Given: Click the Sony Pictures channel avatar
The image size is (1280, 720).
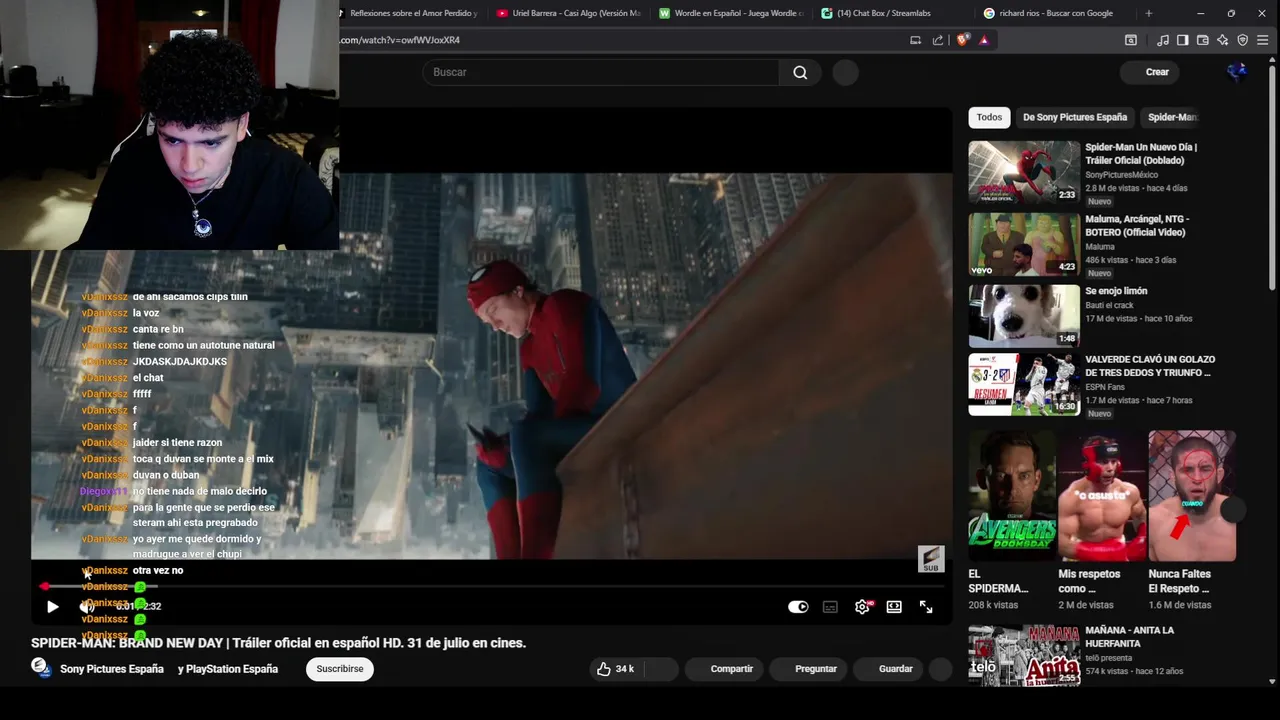Looking at the screenshot, I should (41, 667).
